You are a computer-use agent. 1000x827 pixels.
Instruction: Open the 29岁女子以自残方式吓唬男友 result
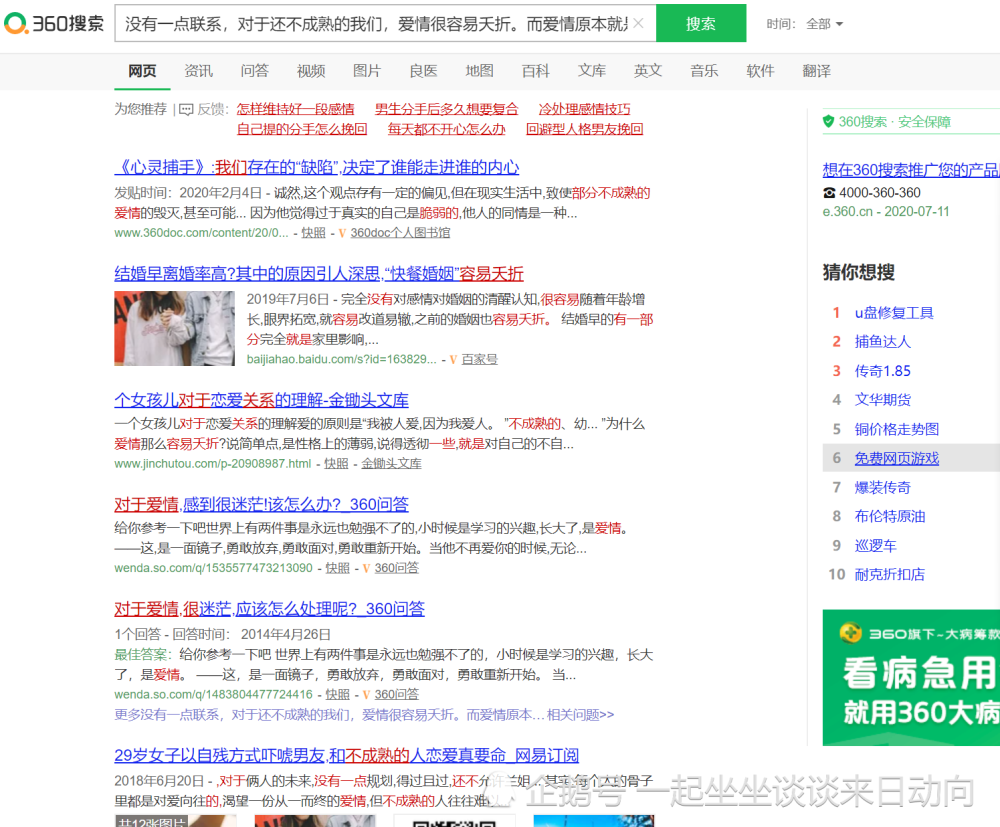click(346, 756)
